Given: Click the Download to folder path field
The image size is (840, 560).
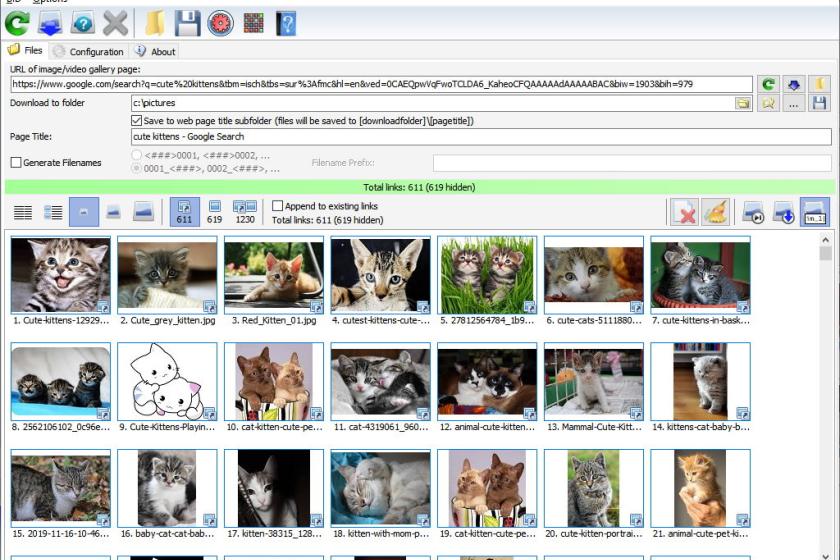Looking at the screenshot, I should pyautogui.click(x=433, y=103).
